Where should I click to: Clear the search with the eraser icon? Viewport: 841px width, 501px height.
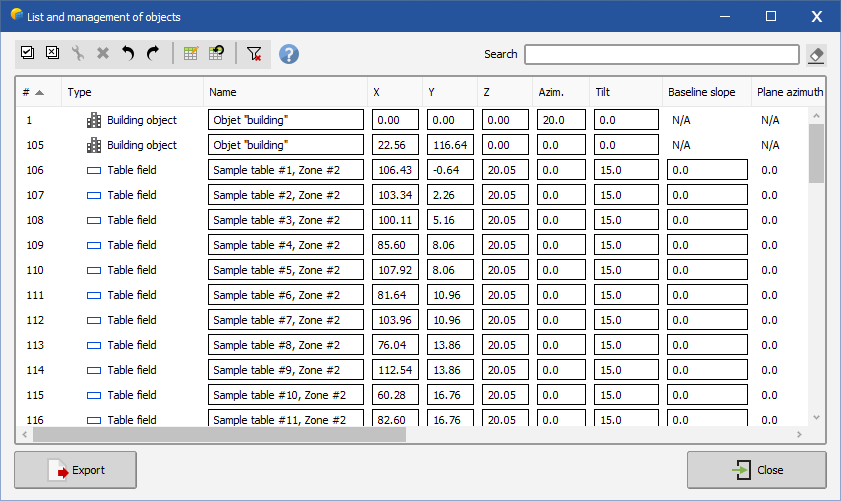[x=816, y=54]
